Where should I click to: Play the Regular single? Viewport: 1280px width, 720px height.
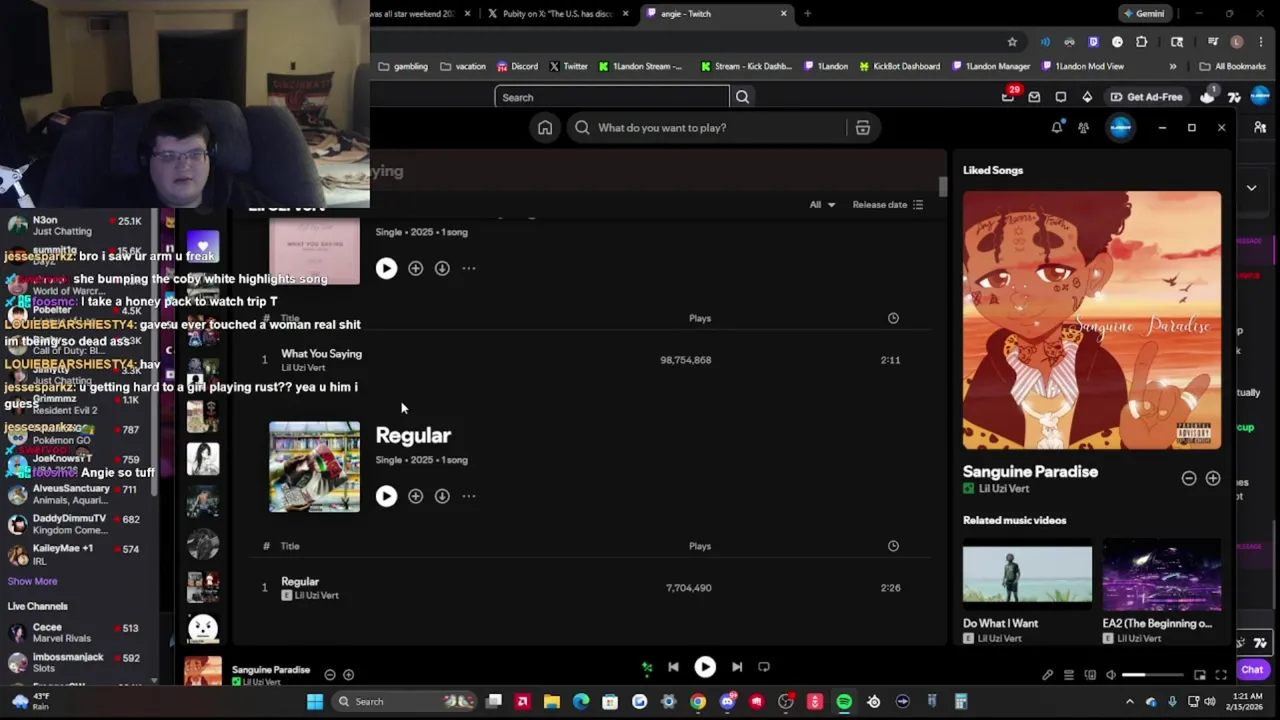tap(386, 496)
